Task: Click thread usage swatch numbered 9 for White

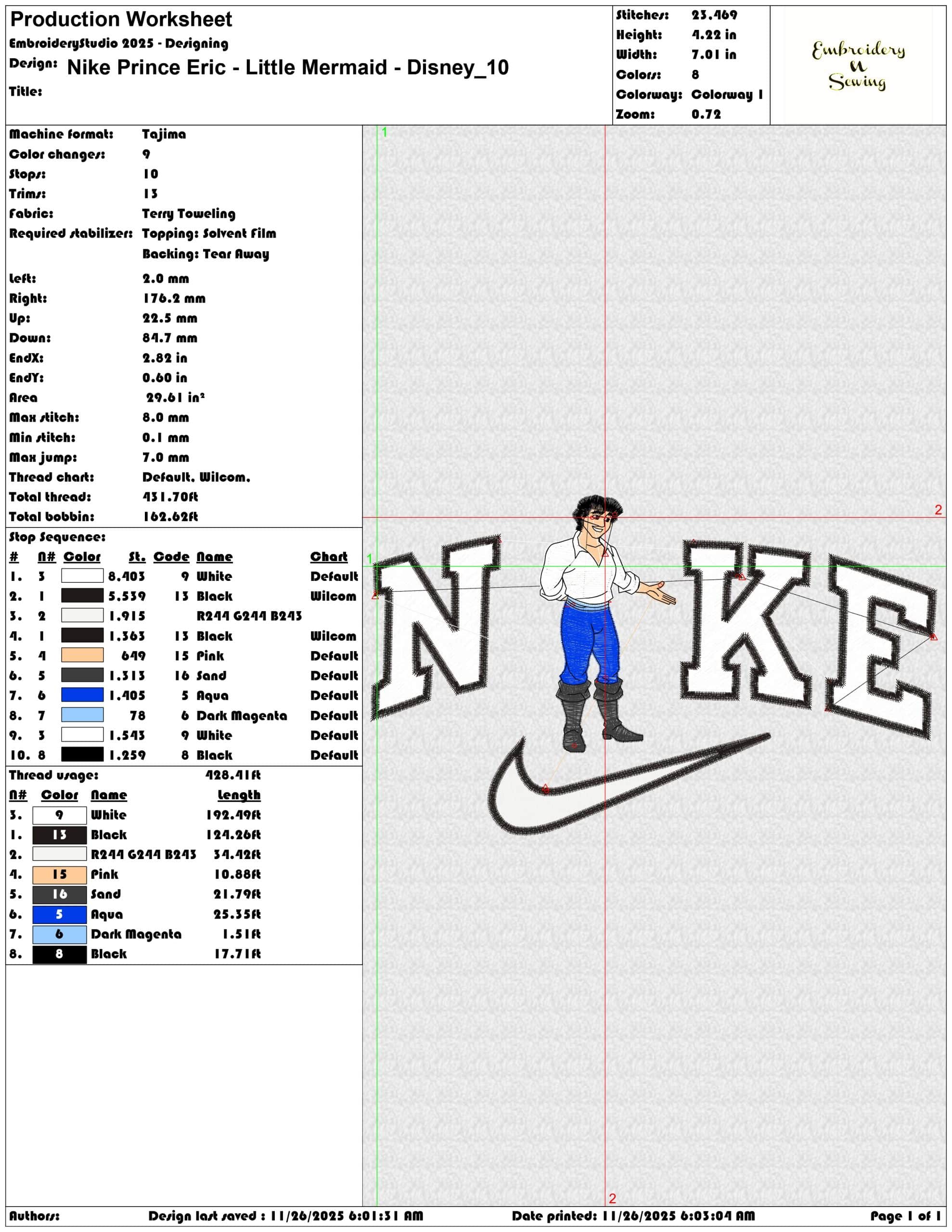Action: point(60,815)
